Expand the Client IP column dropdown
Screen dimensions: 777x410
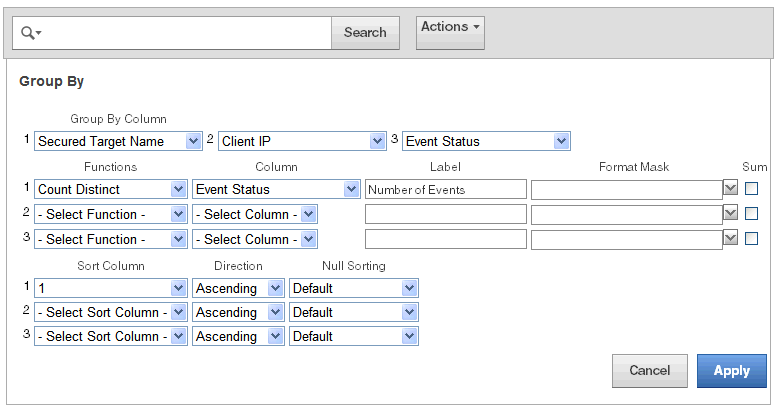tap(302, 142)
